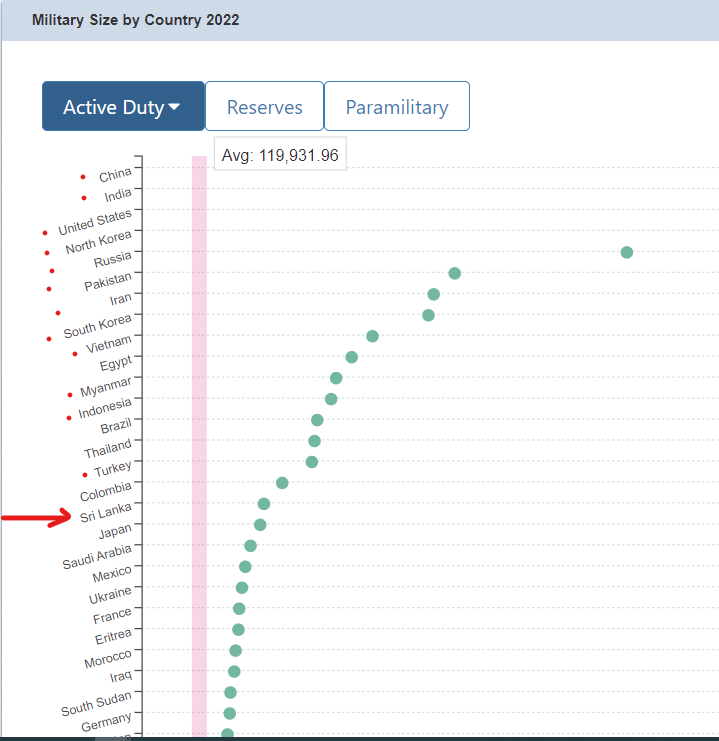Select the Myanmar axis label

tap(105, 387)
